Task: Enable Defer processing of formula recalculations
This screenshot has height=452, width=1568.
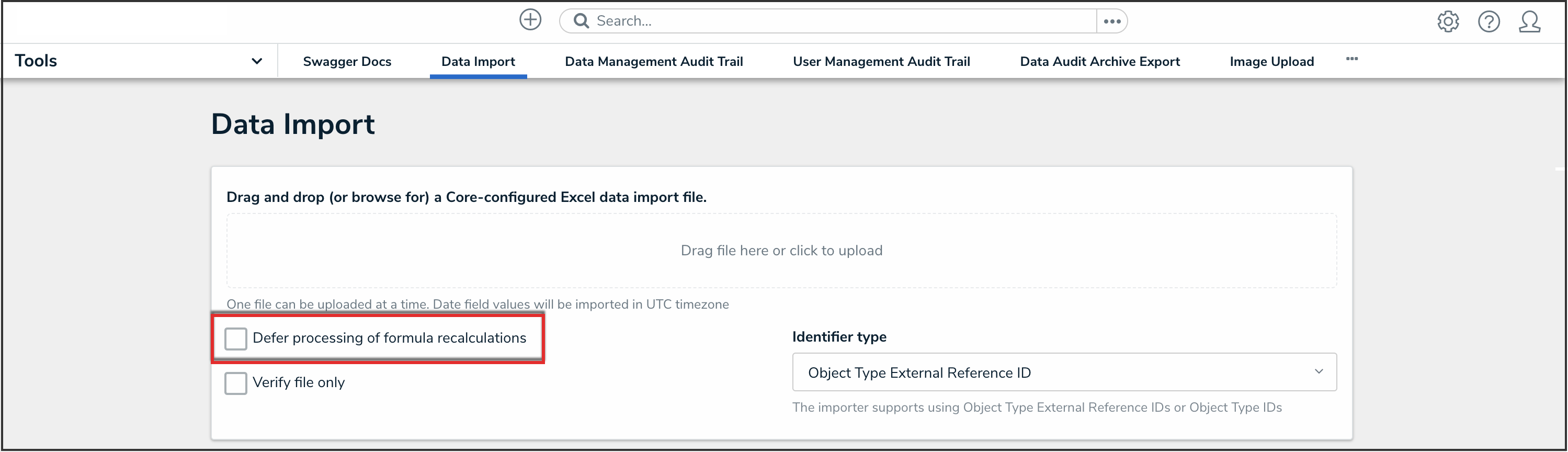Action: pos(235,338)
